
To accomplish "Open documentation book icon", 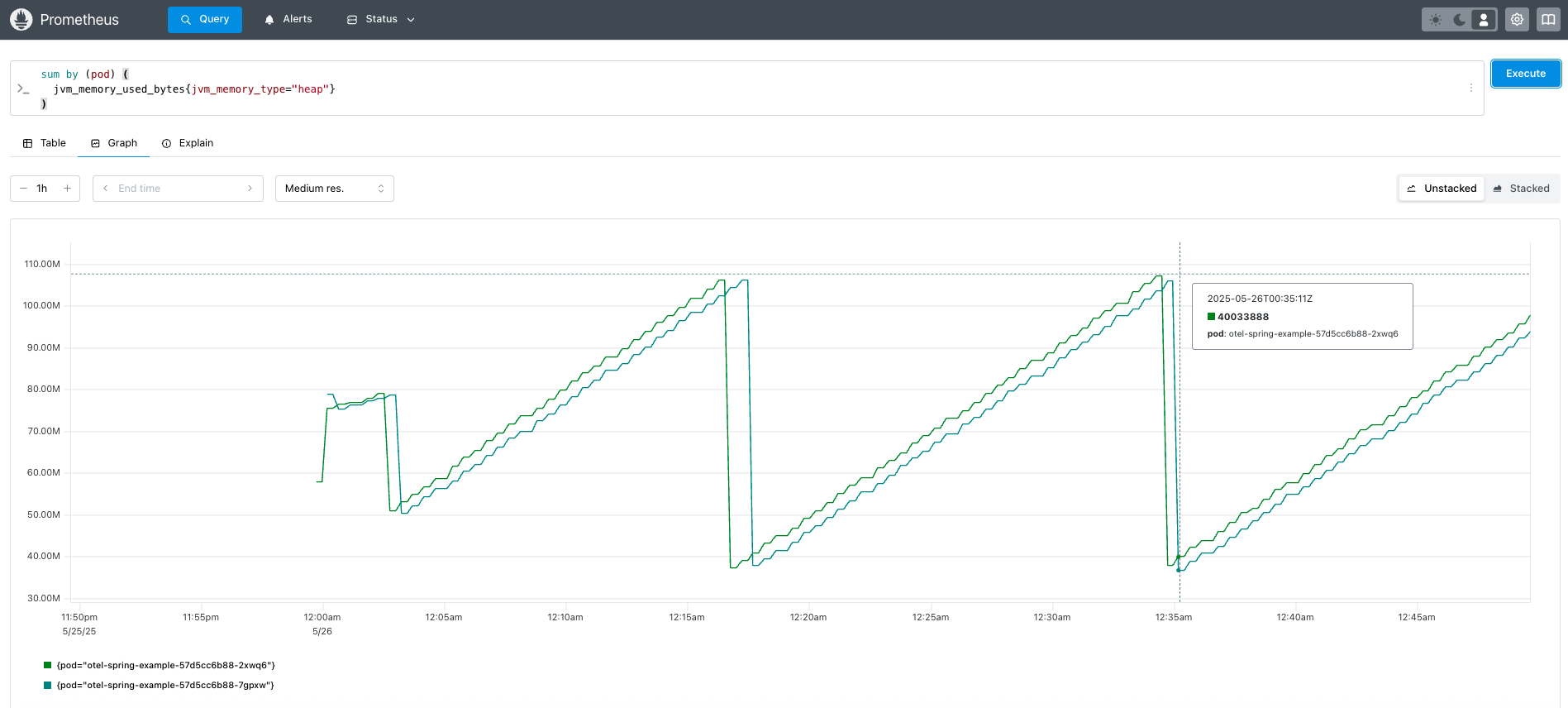I will coord(1548,20).
